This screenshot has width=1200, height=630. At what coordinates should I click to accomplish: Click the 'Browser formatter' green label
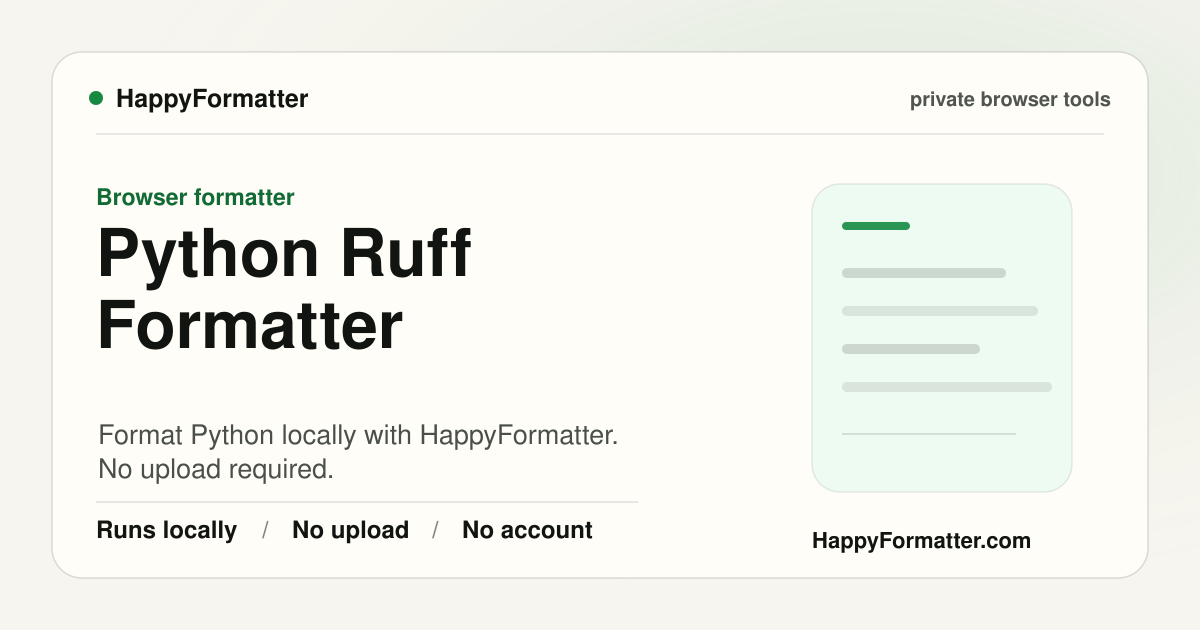click(x=196, y=197)
